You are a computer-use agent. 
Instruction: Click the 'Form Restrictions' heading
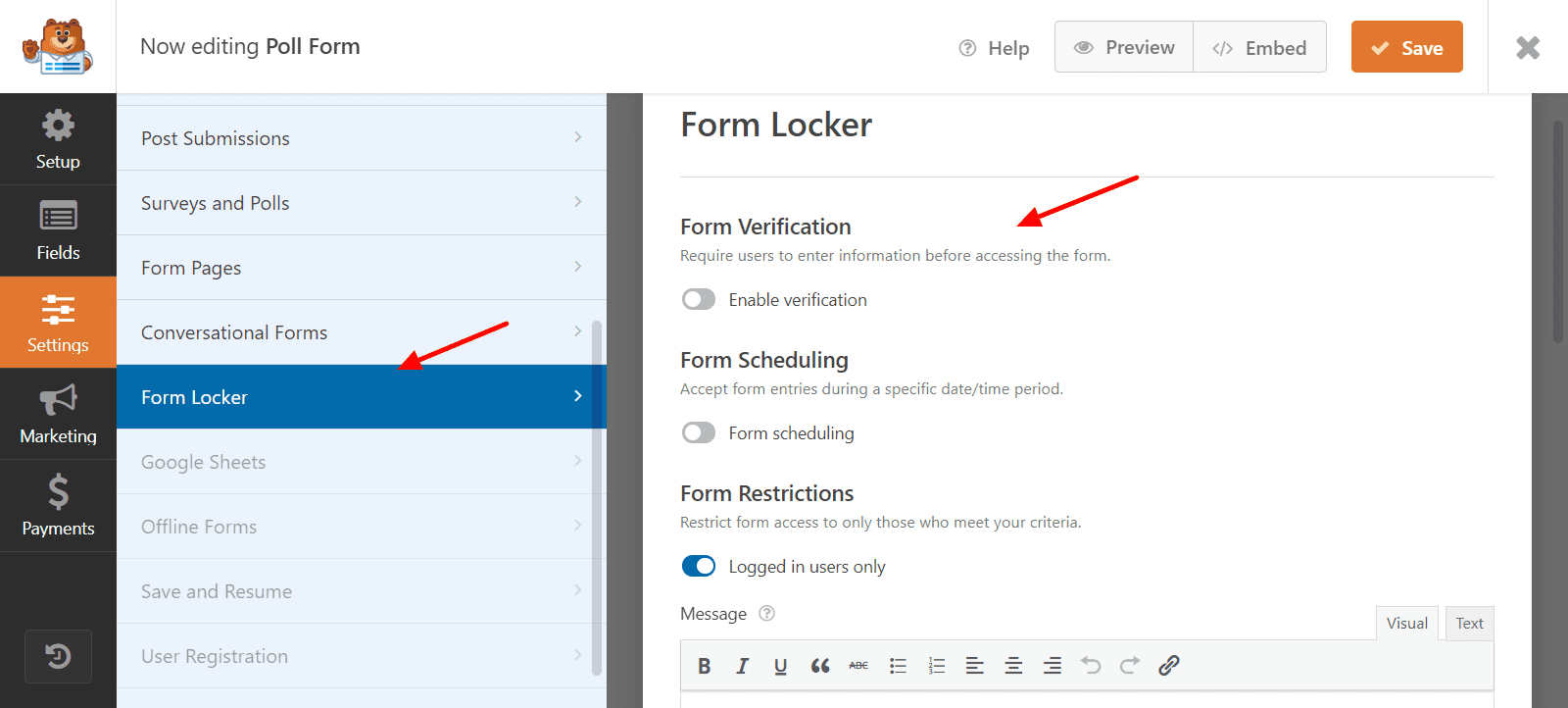click(767, 493)
